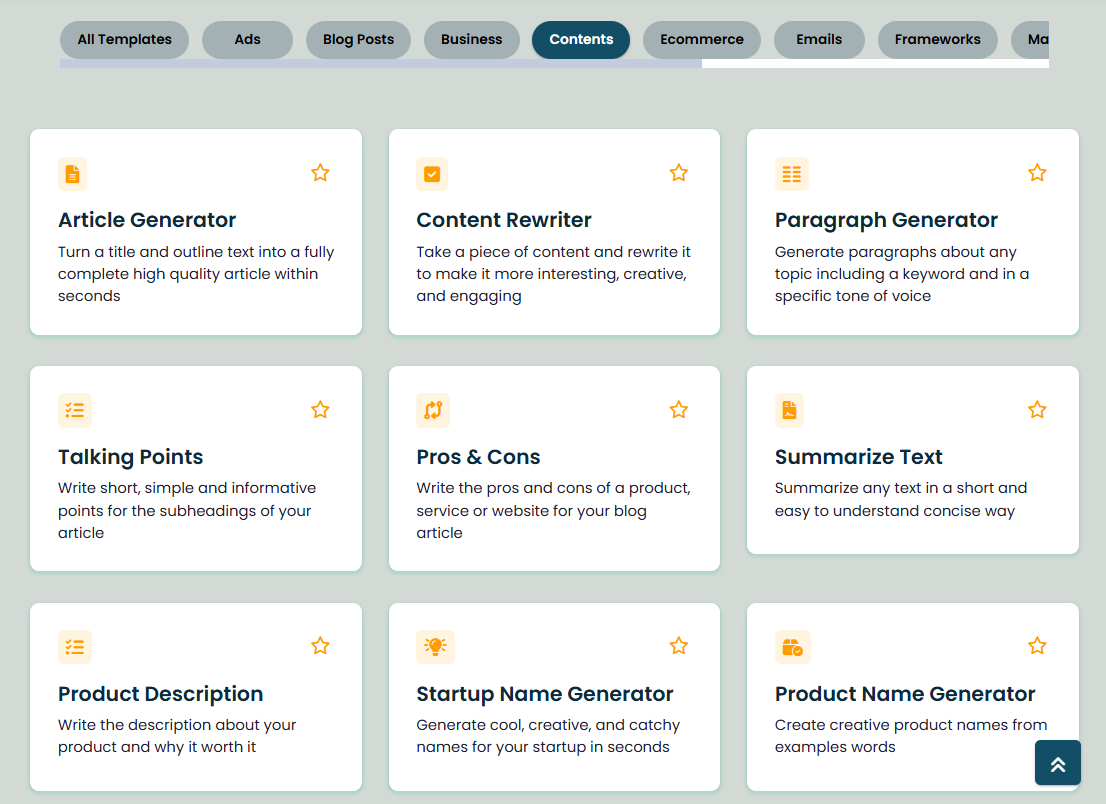Select the Frameworks category pill
Viewport: 1106px width, 804px height.
(x=937, y=40)
